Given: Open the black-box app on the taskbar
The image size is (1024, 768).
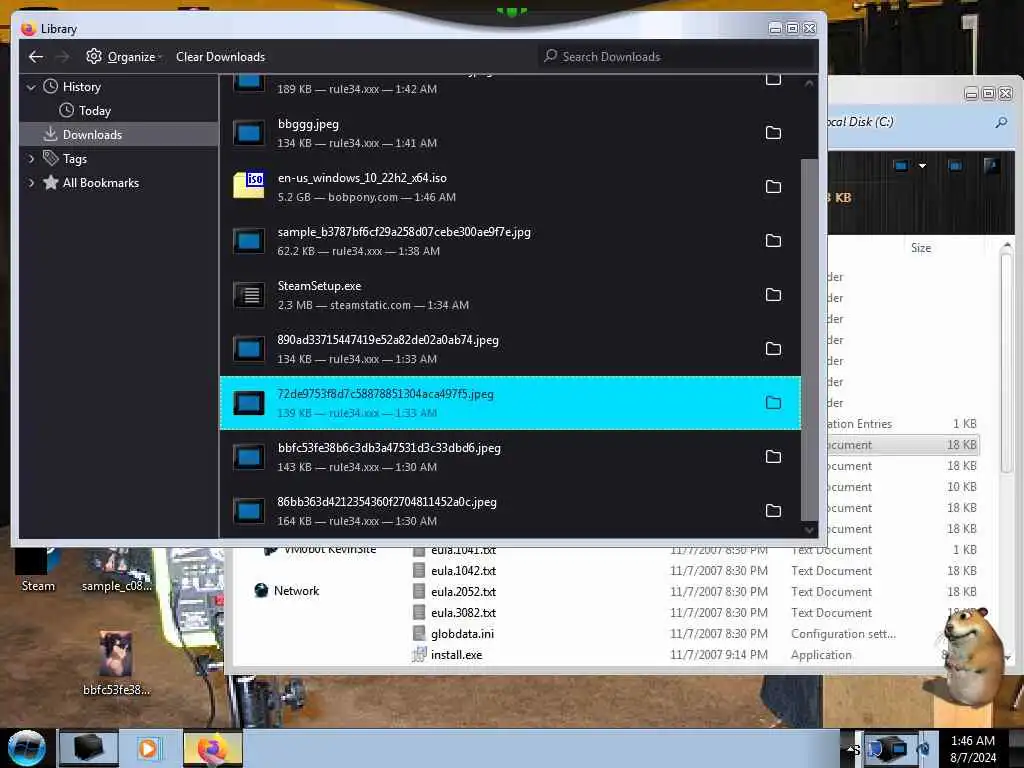Looking at the screenshot, I should pyautogui.click(x=89, y=749).
